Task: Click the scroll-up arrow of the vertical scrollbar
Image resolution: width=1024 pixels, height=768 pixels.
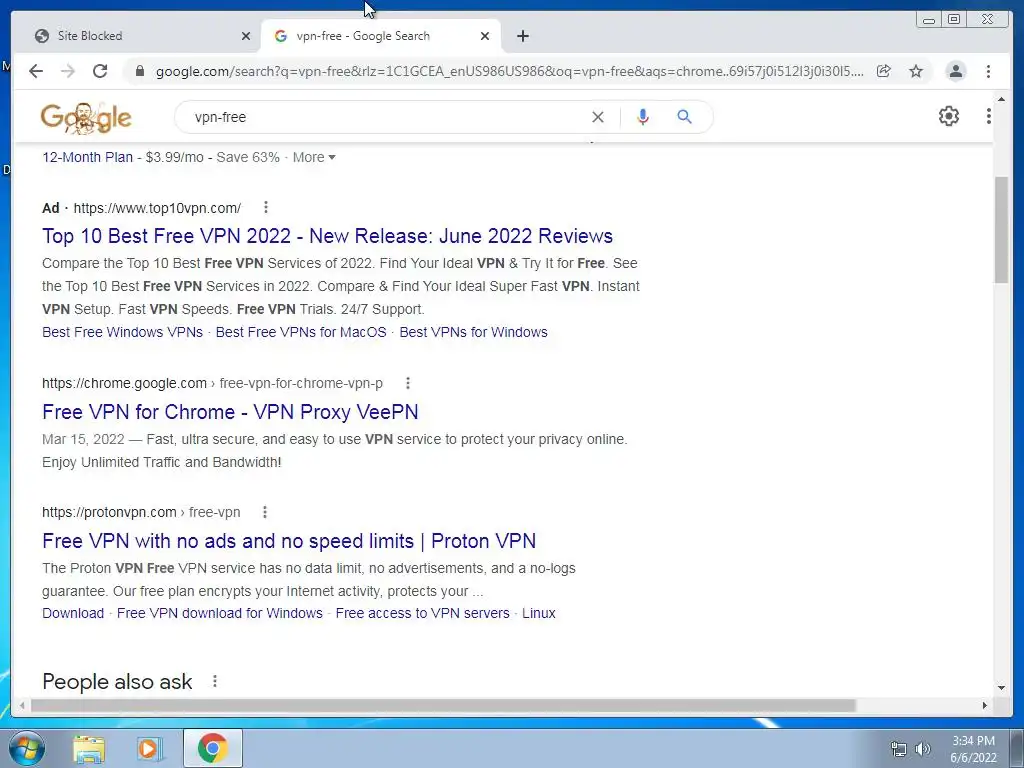Action: click(x=1001, y=99)
